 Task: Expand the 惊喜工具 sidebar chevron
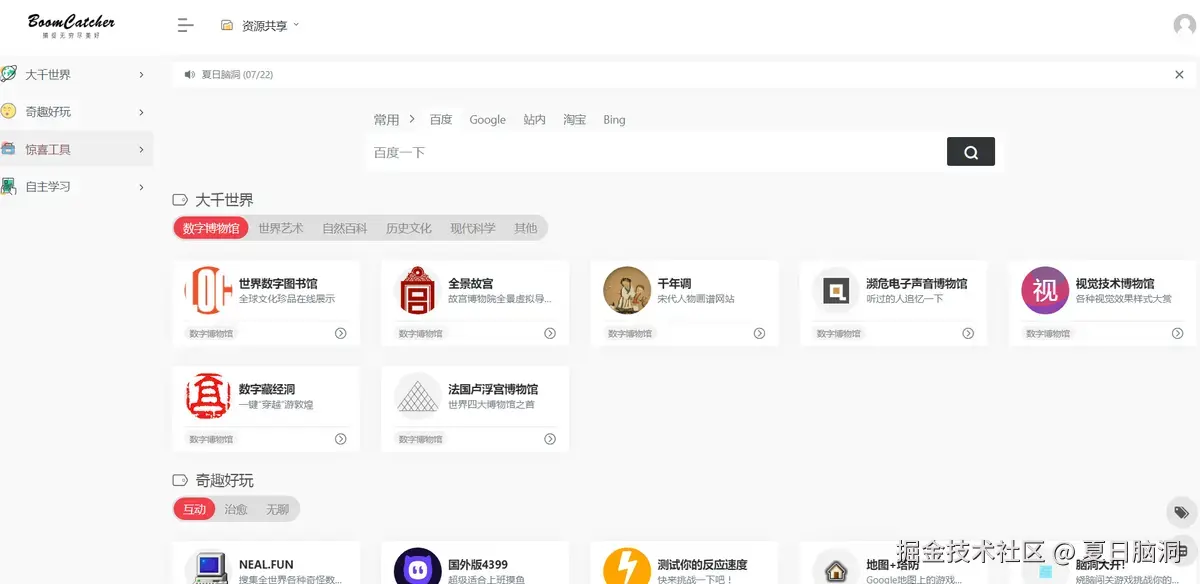click(x=141, y=149)
